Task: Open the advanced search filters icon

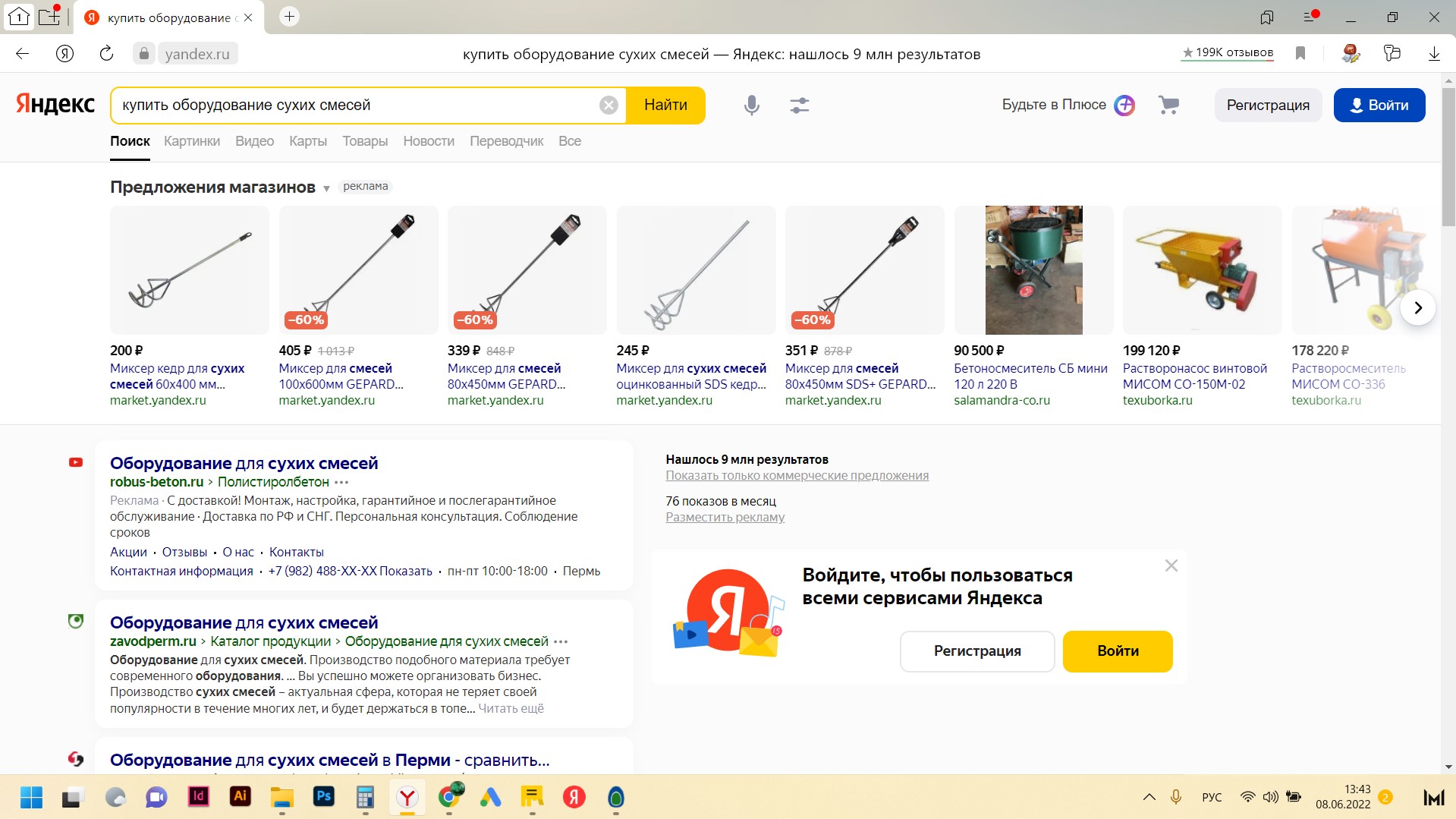Action: click(x=800, y=106)
